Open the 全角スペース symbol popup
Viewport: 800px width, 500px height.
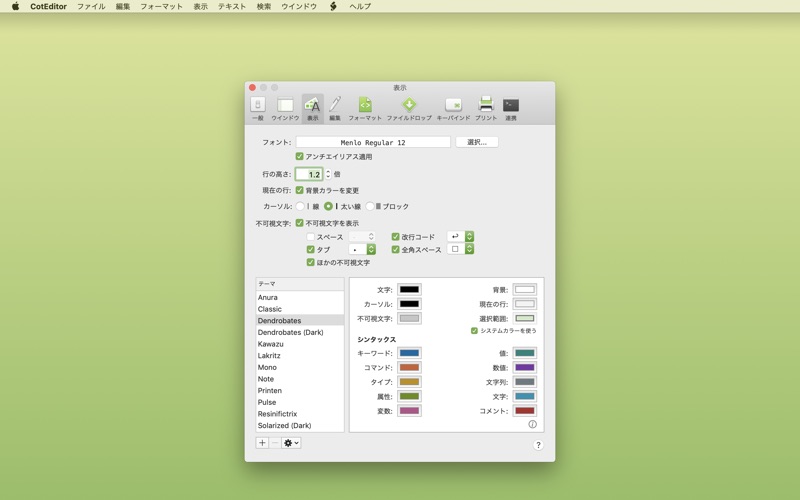pos(460,249)
